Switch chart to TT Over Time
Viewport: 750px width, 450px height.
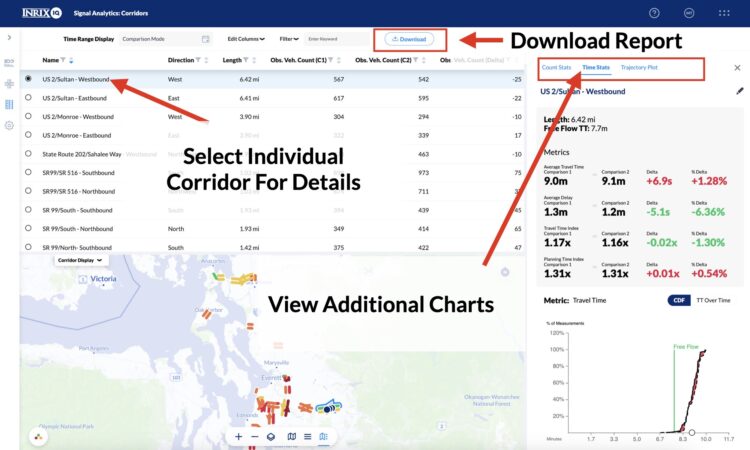coord(713,300)
